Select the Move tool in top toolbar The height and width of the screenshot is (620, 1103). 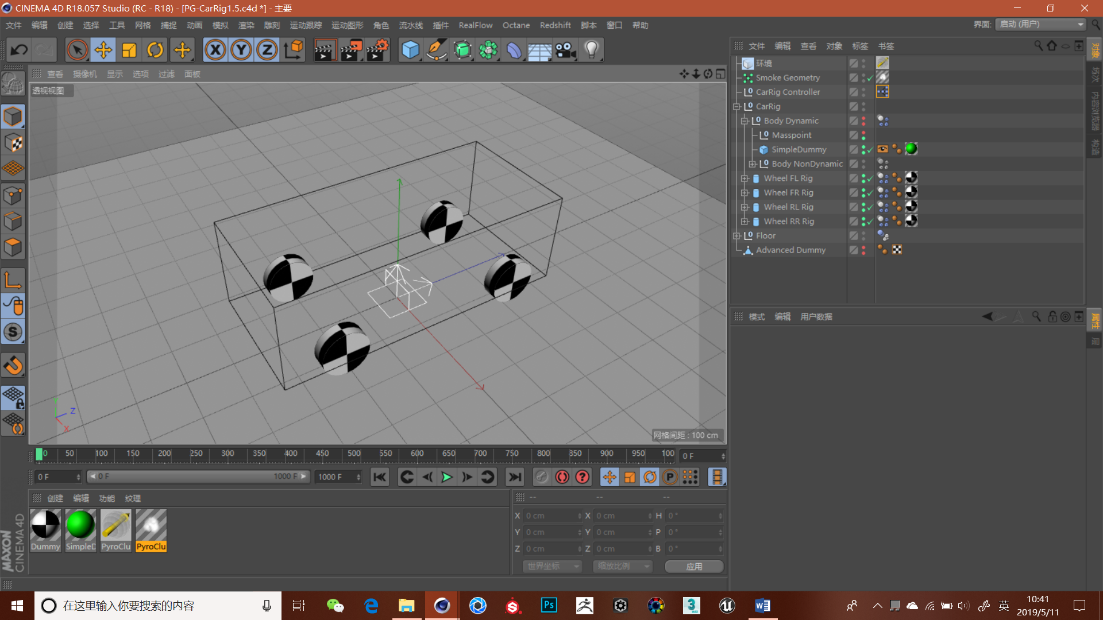click(x=103, y=50)
